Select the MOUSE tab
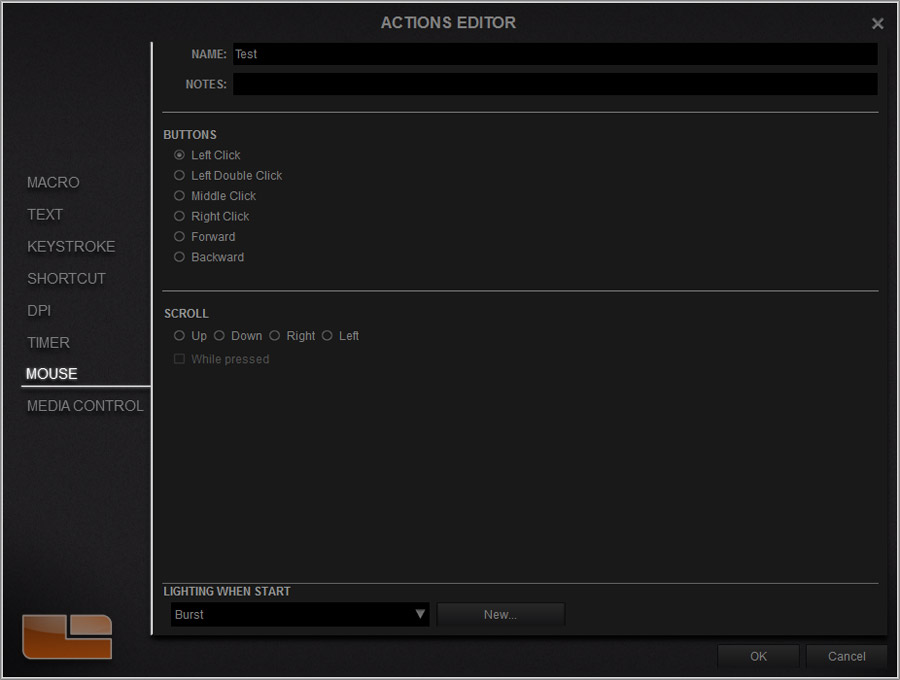This screenshot has height=680, width=900. [x=52, y=374]
